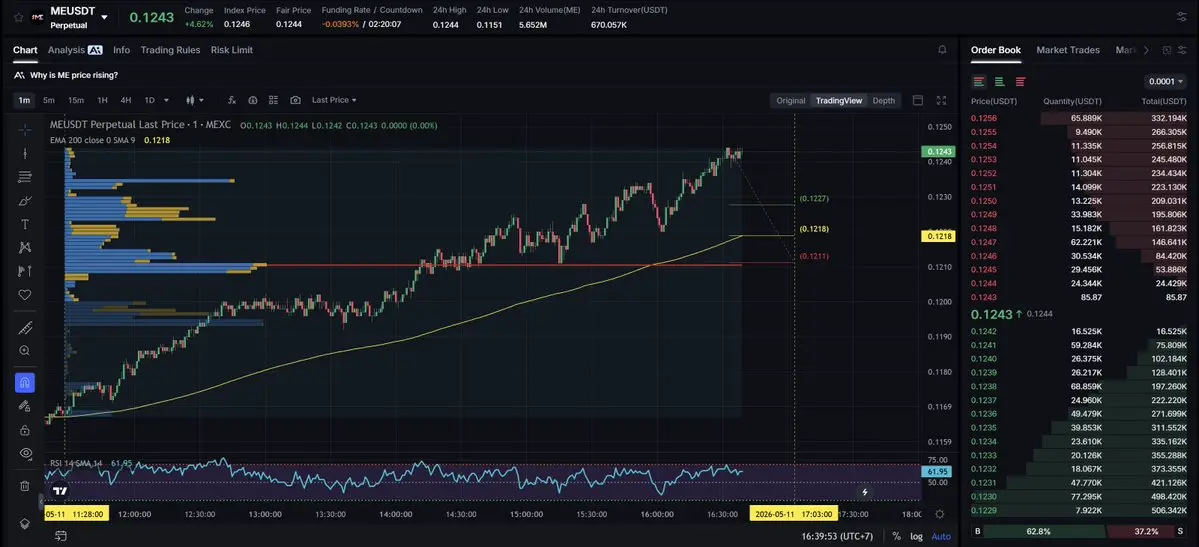Screen dimensions: 1199x547
Task: Open the MEUSDT pair selector dropdown
Action: (104, 17)
